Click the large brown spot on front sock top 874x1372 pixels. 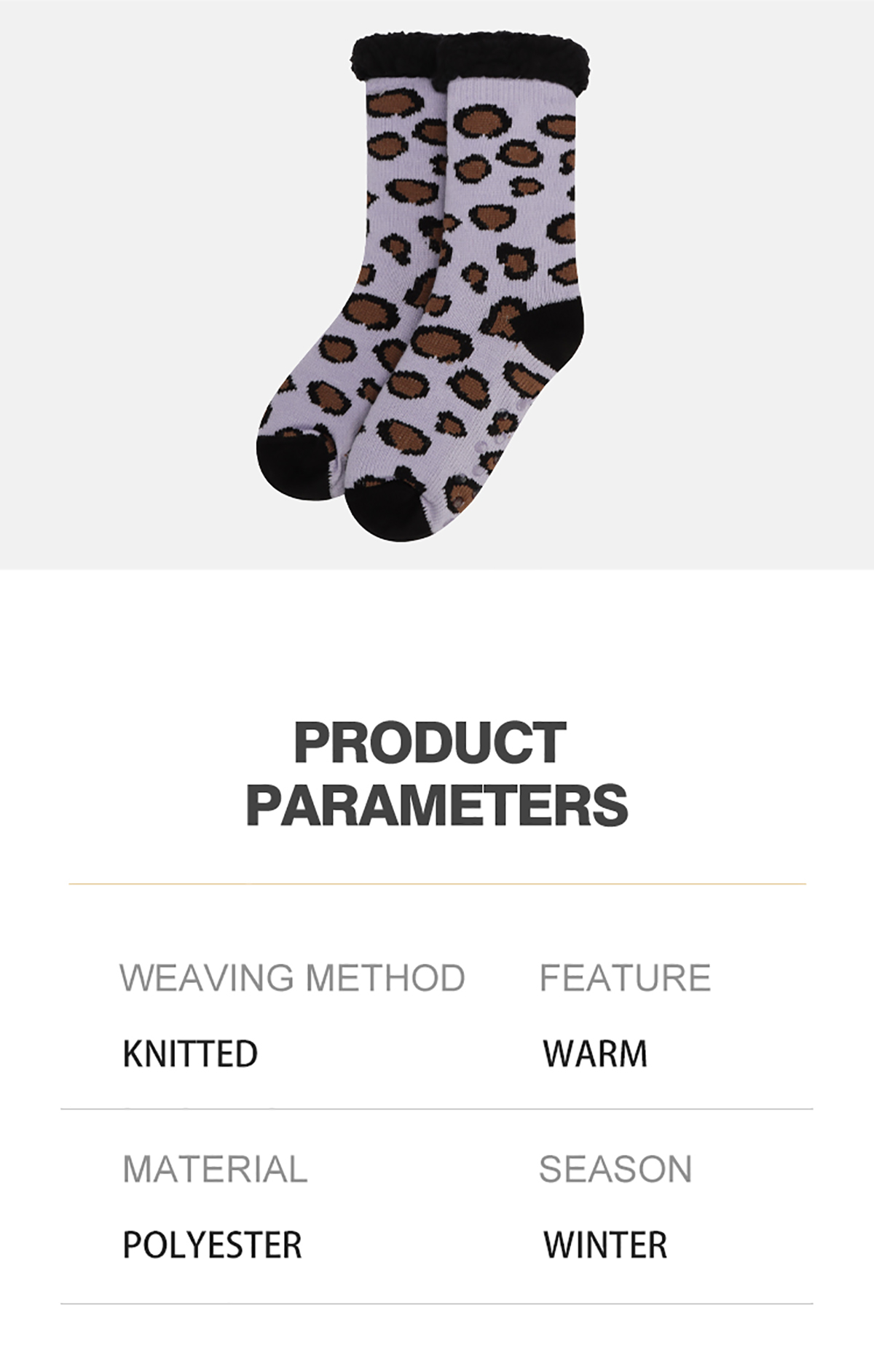(480, 120)
